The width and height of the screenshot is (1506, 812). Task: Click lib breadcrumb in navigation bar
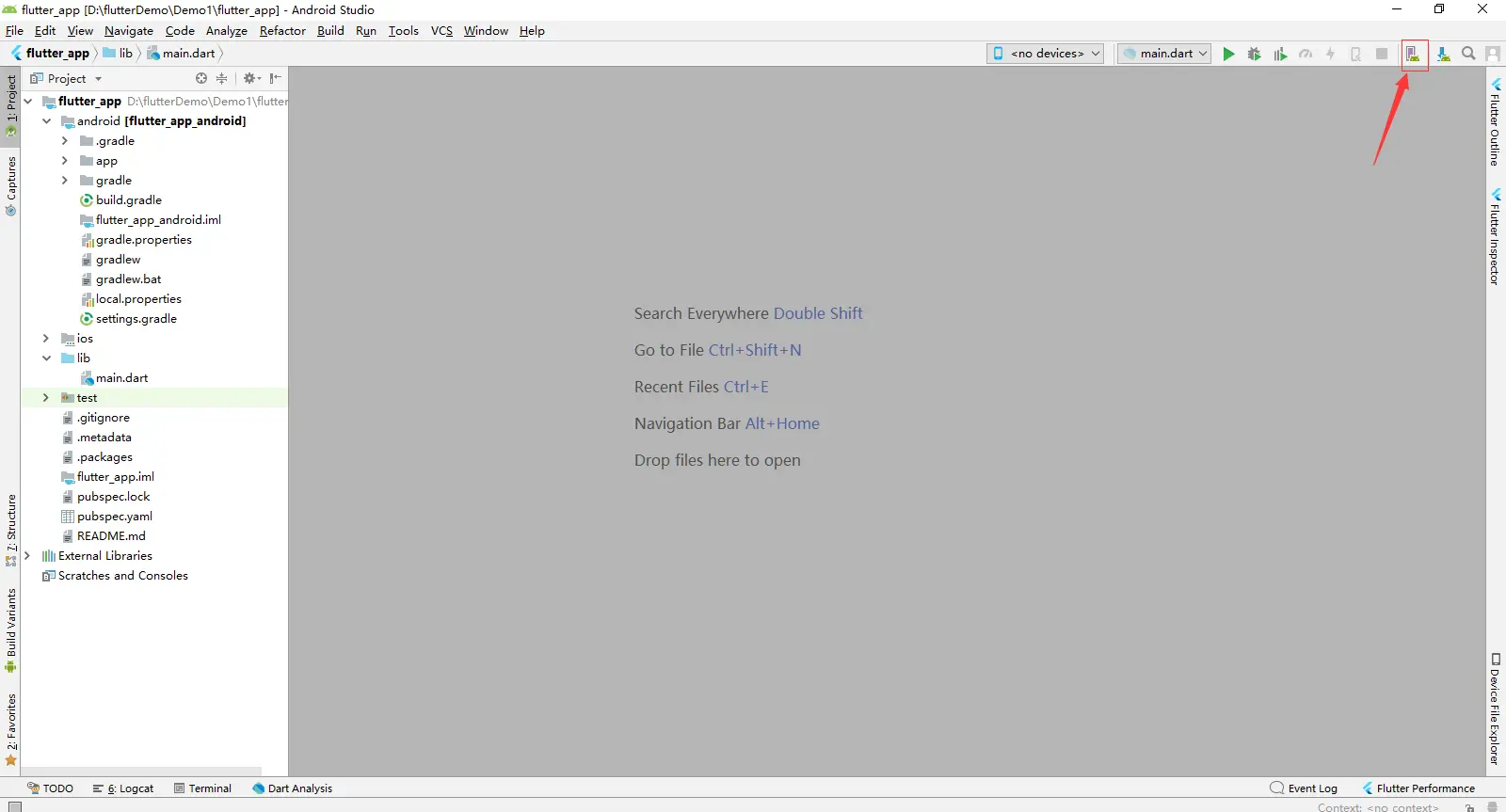(x=118, y=54)
